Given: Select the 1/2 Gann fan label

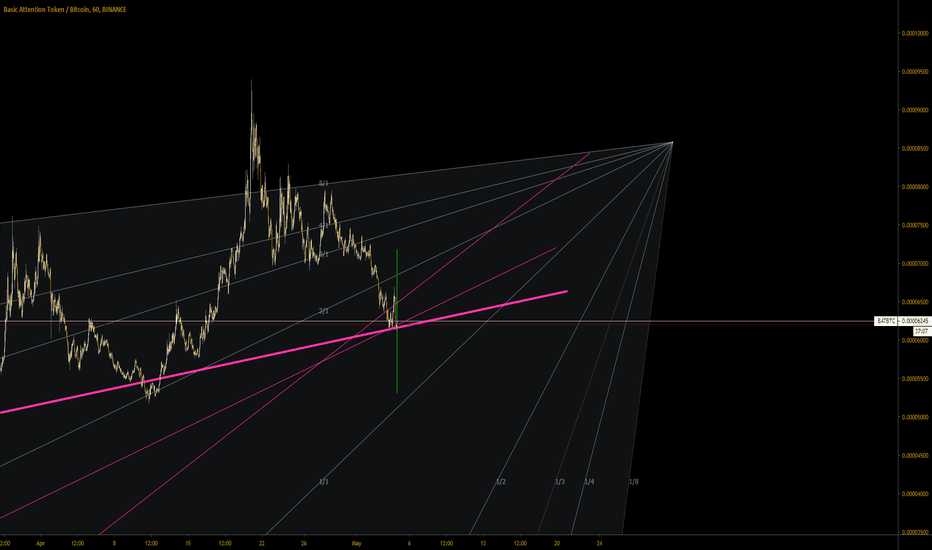Looking at the screenshot, I should pyautogui.click(x=501, y=482).
